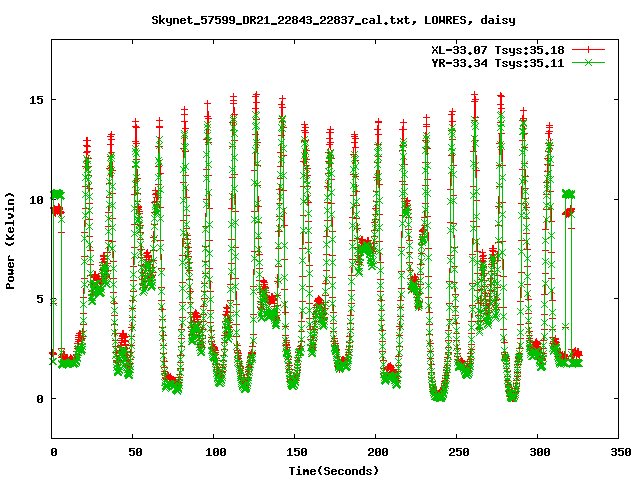Click the plot title 'Skynet_57599_DR21_22843_22837_cal.txt, LOWRES, daisy'
The width and height of the screenshot is (640, 480).
pyautogui.click(x=333, y=20)
